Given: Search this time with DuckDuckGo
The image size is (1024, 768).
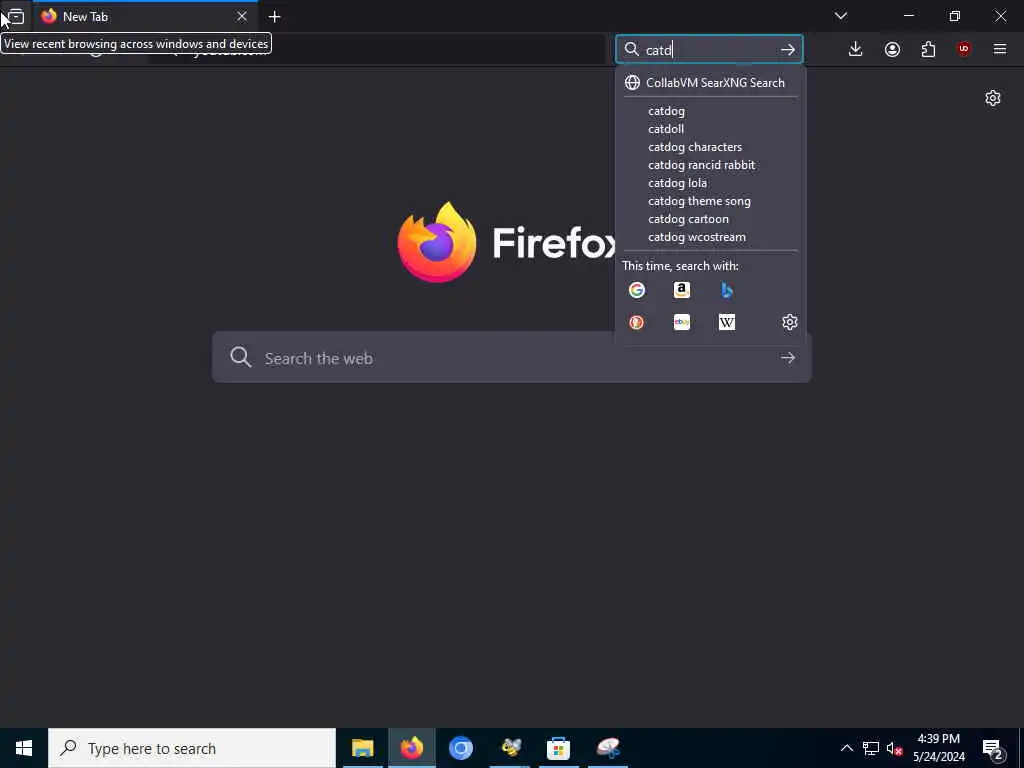Looking at the screenshot, I should (x=637, y=322).
